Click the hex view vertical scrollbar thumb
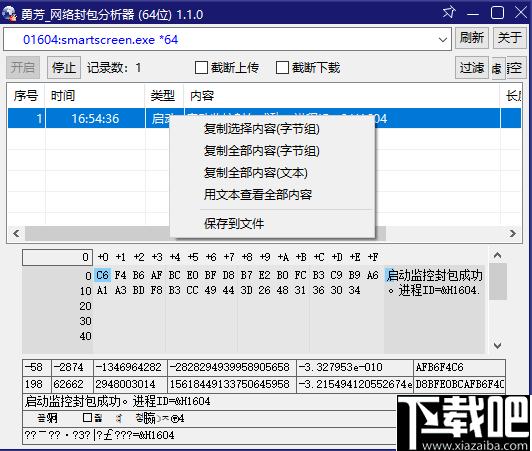The width and height of the screenshot is (532, 451). 498,281
